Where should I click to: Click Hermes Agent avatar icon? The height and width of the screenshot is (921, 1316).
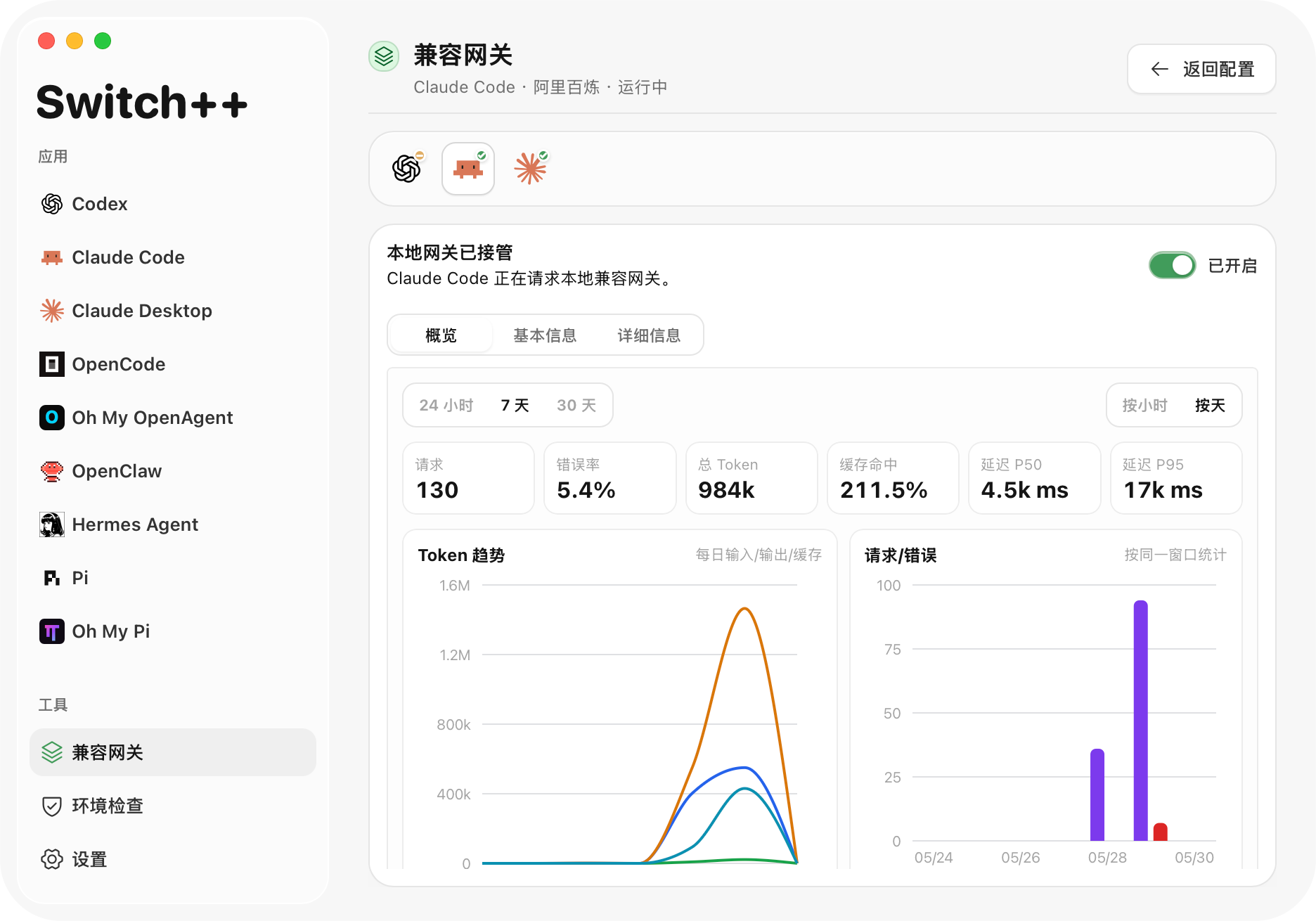tap(51, 524)
